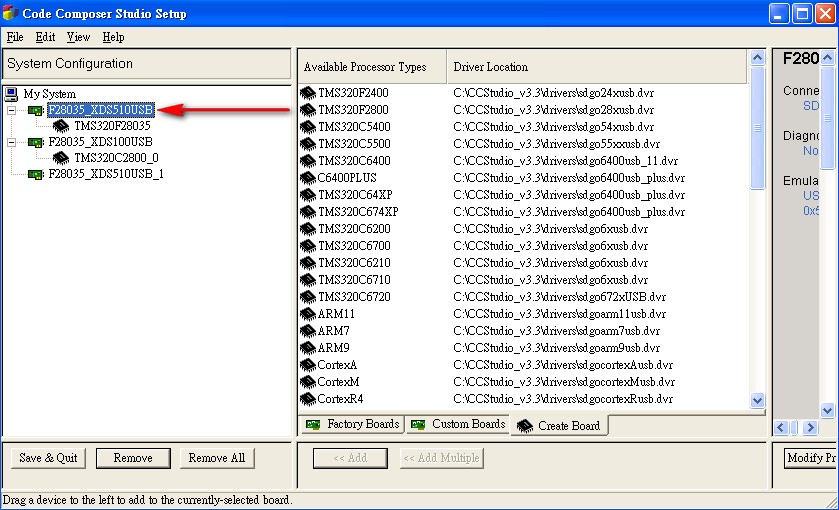Sort by Available Processor Types column header
The height and width of the screenshot is (510, 839).
pos(372,67)
